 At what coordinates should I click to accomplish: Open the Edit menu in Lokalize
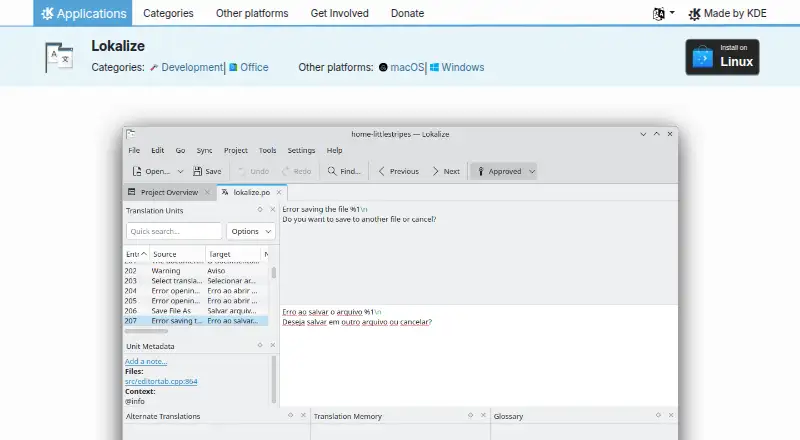click(158, 150)
